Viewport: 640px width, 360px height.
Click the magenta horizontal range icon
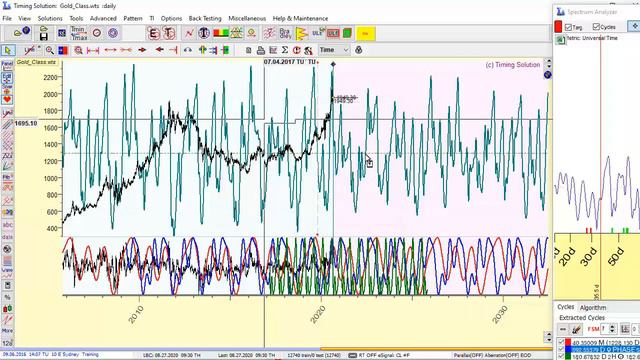click(x=93, y=50)
